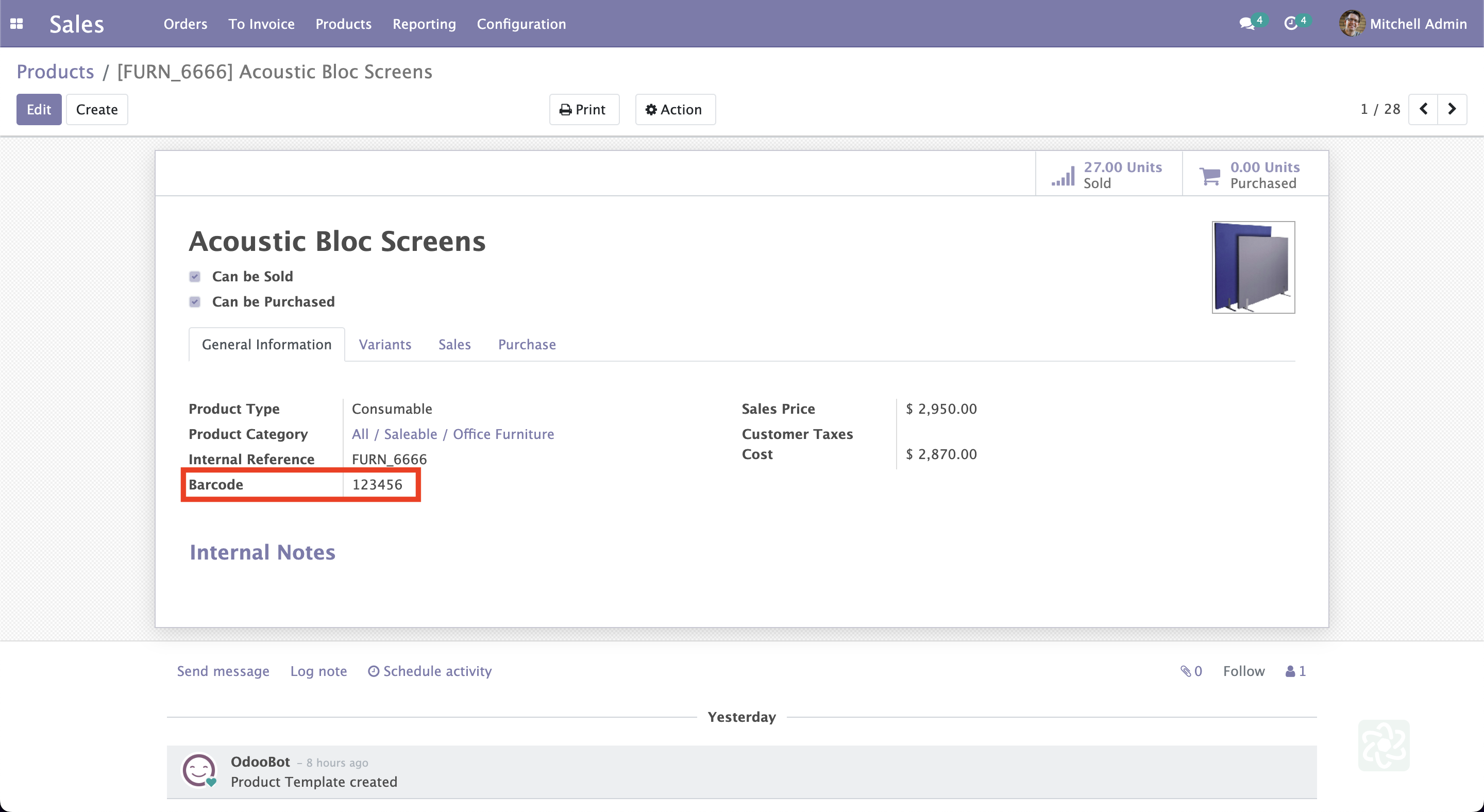
Task: Open the Mitchell Admin user menu
Action: click(x=1403, y=24)
